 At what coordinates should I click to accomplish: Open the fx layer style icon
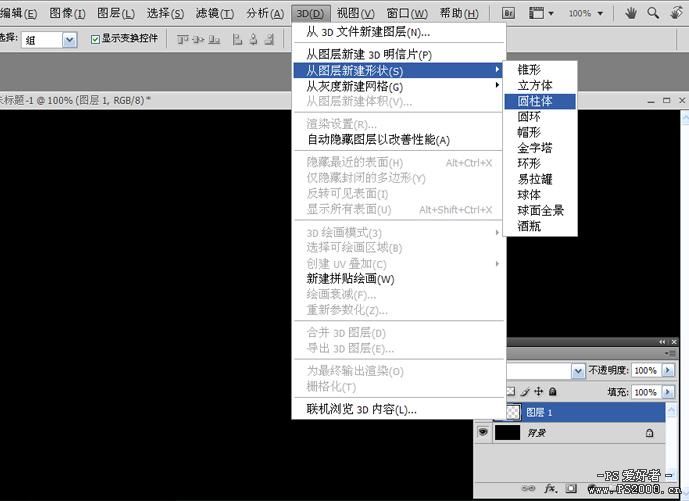tap(551, 489)
